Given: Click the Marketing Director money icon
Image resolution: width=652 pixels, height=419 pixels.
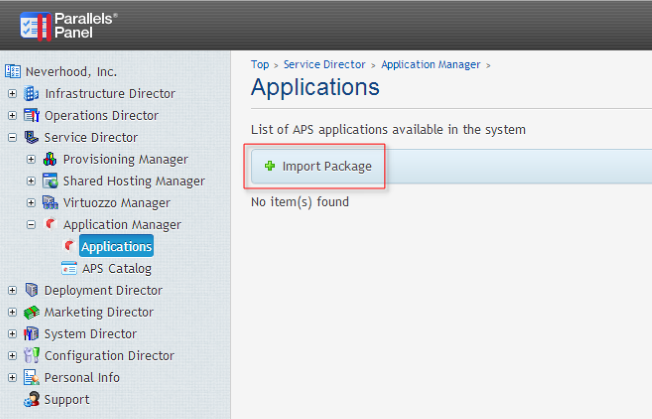Looking at the screenshot, I should tap(32, 312).
